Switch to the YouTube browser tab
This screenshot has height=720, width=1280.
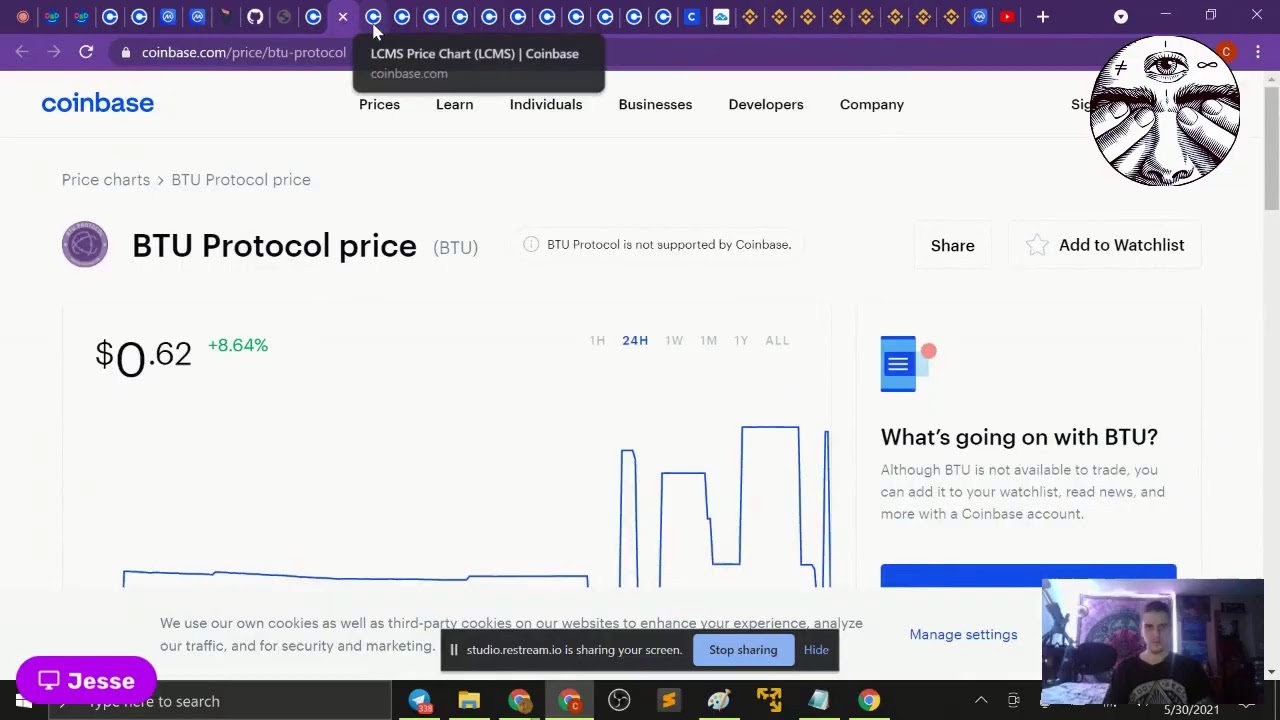[x=1007, y=16]
